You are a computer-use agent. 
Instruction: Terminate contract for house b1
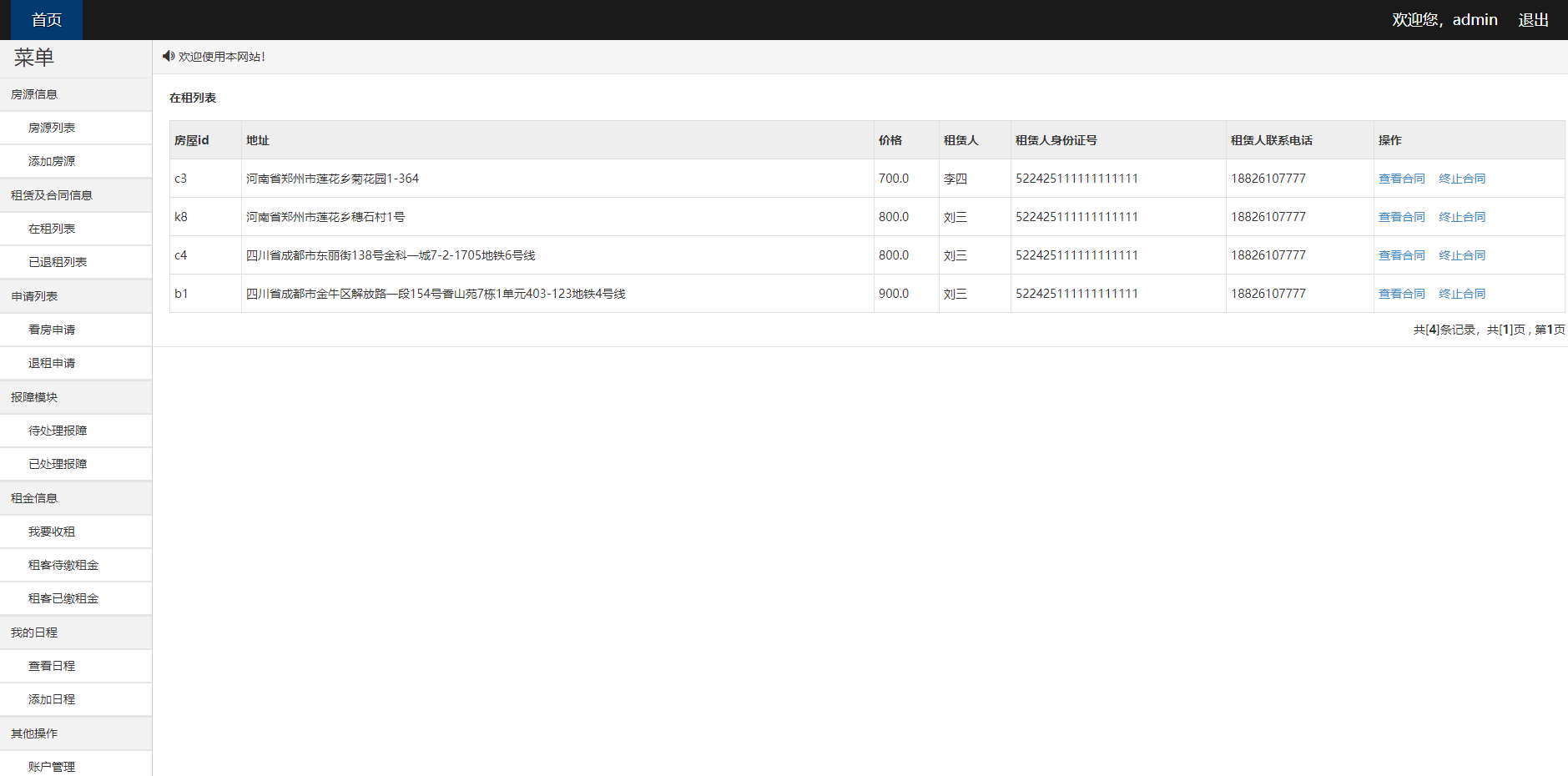[1462, 294]
